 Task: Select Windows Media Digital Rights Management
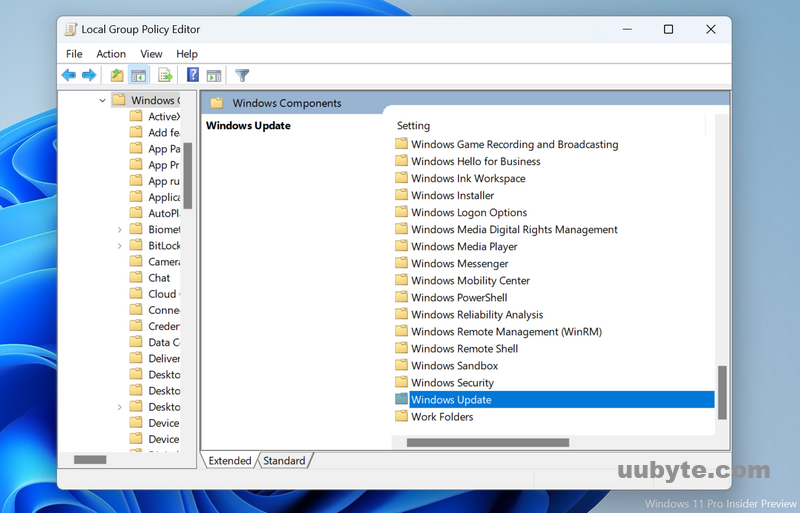pyautogui.click(x=514, y=230)
